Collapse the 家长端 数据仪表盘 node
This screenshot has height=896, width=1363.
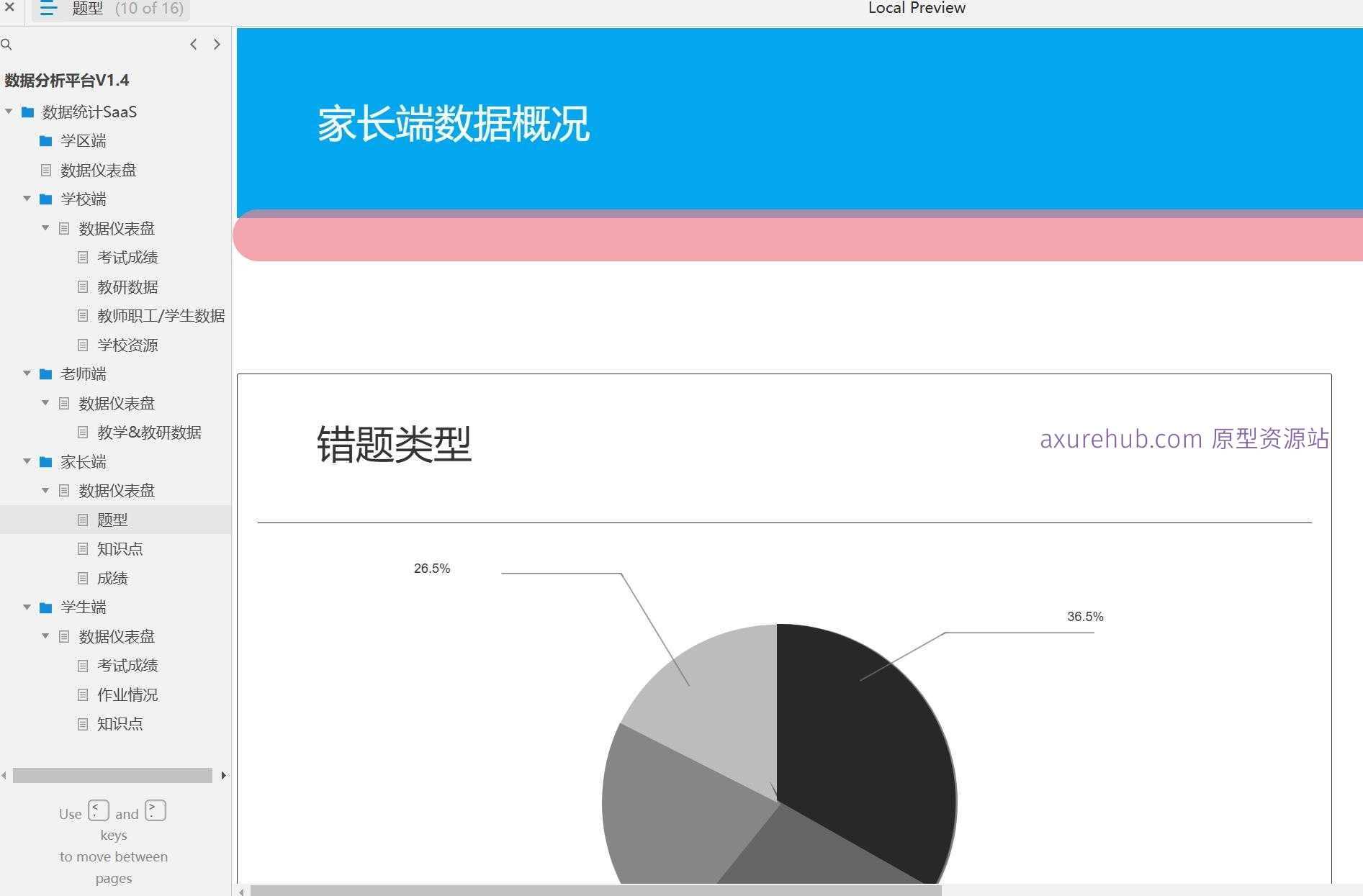point(45,490)
